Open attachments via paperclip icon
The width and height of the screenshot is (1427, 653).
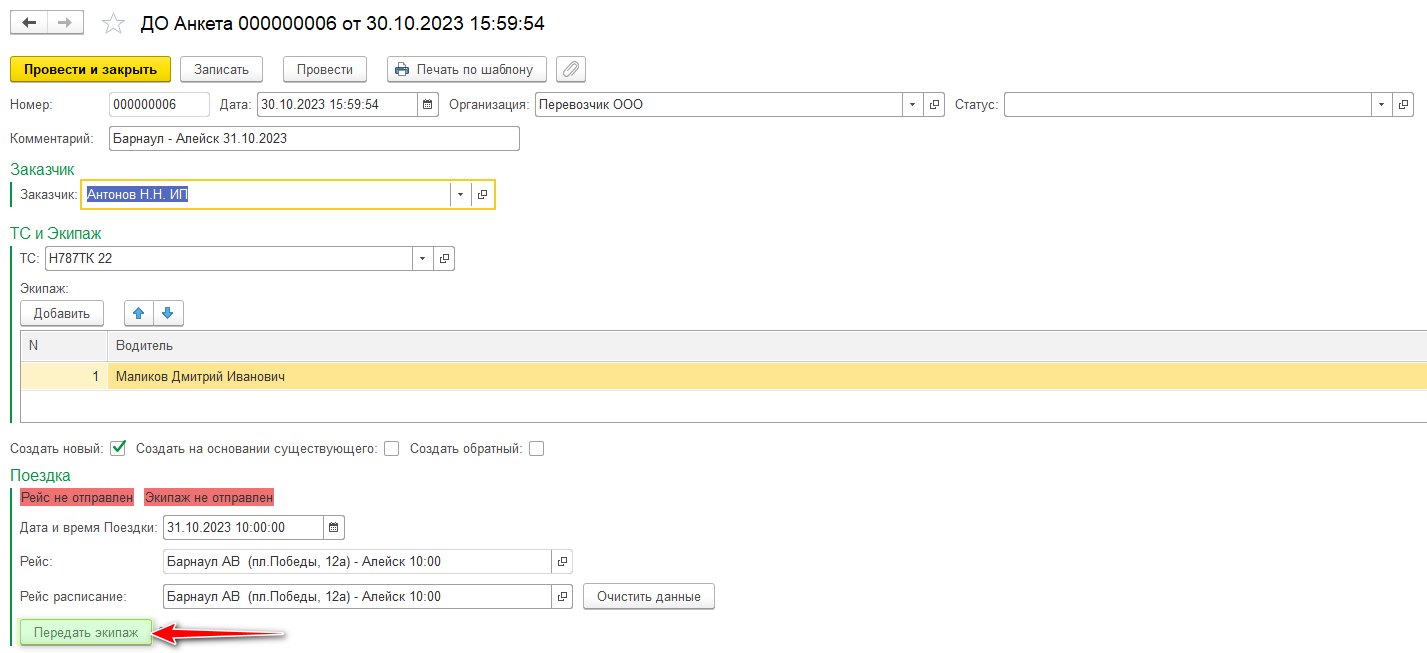pyautogui.click(x=571, y=69)
